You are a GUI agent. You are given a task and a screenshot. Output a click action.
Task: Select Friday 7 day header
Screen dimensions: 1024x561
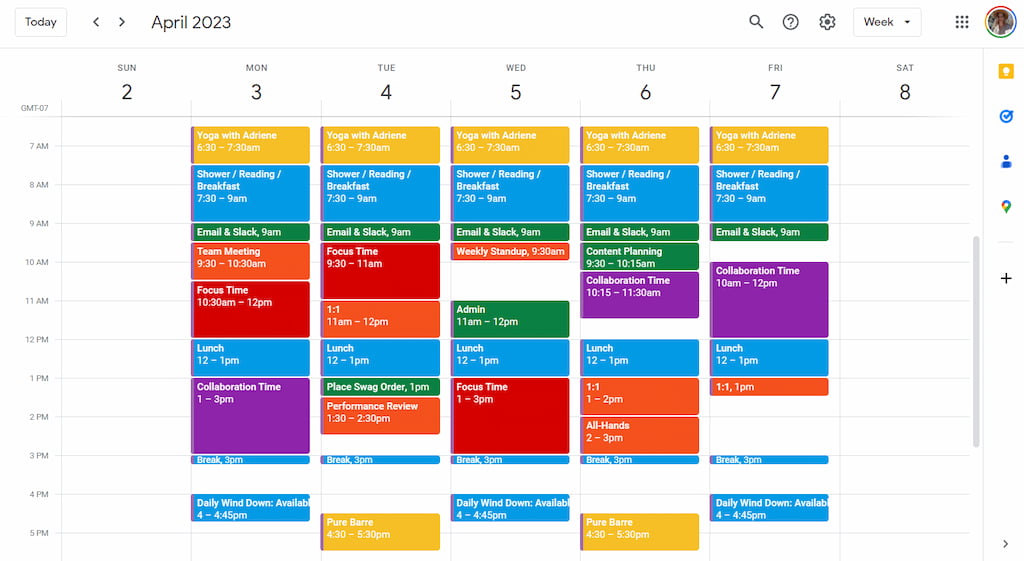pos(775,92)
